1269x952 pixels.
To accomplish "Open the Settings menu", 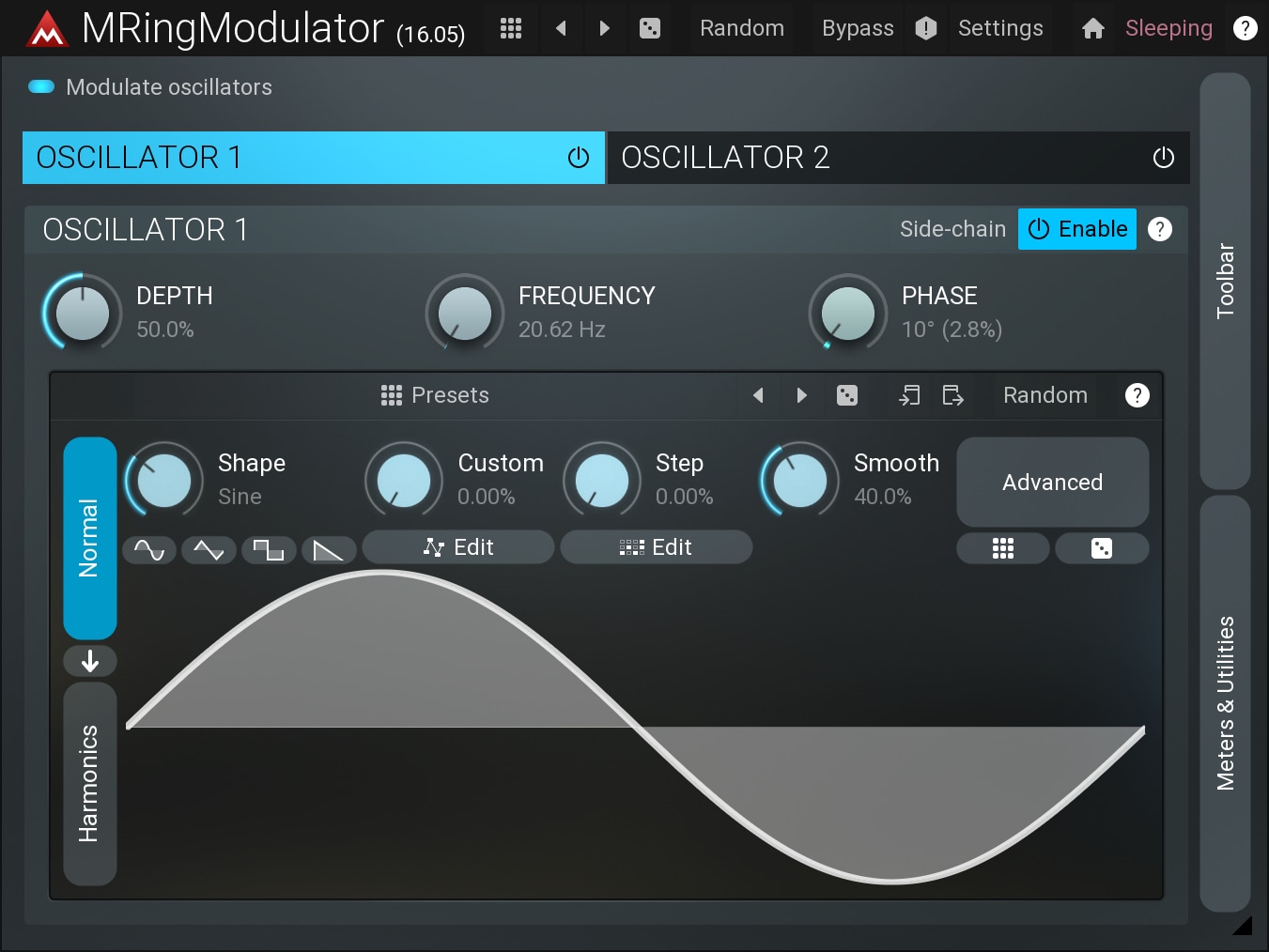I will (x=1000, y=28).
